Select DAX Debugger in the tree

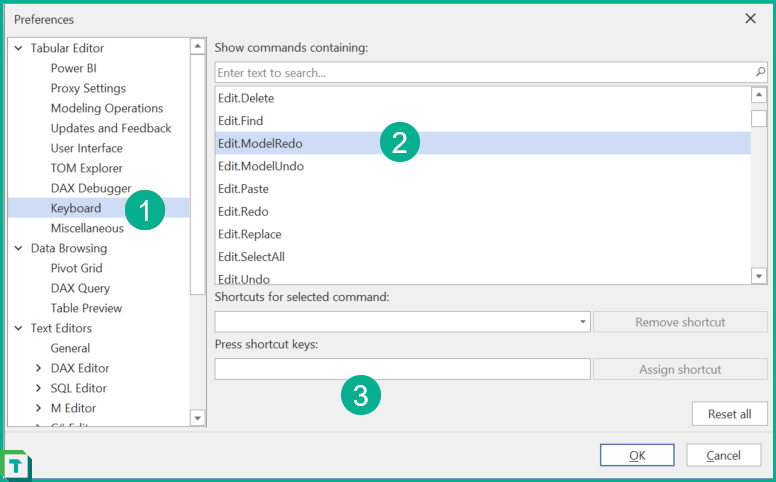[x=90, y=188]
